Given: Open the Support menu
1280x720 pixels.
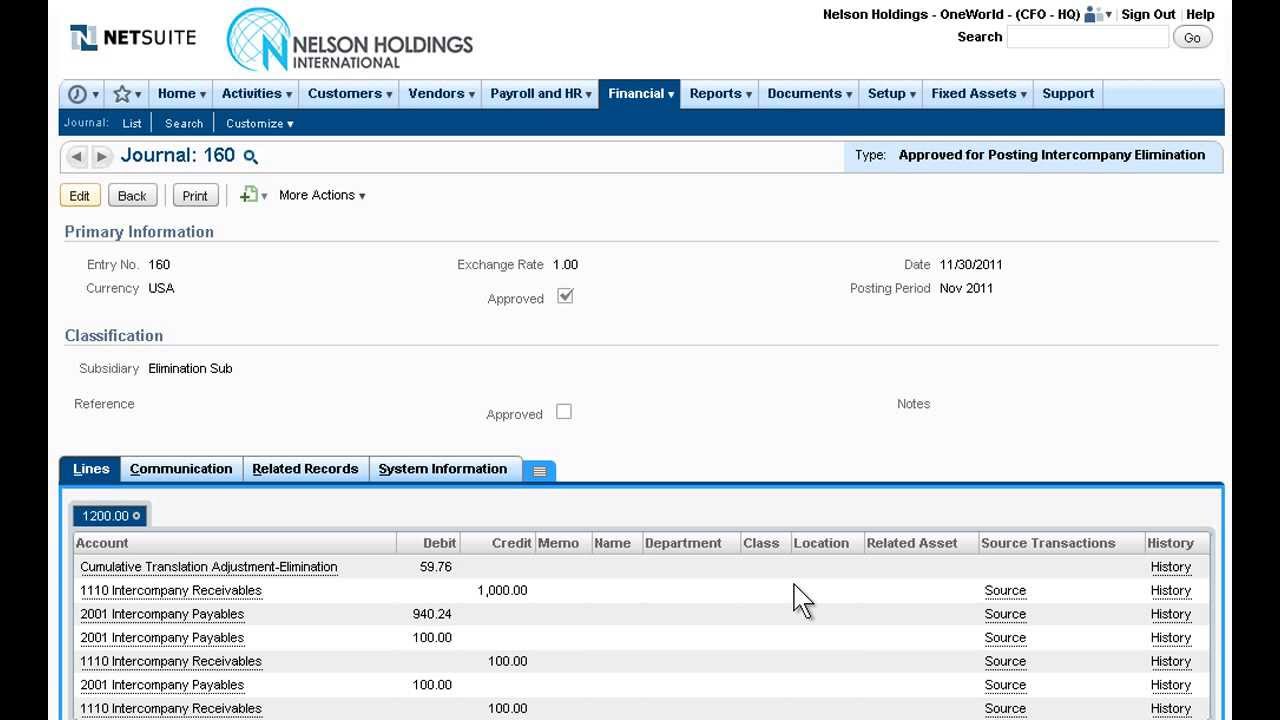Looking at the screenshot, I should (1068, 94).
